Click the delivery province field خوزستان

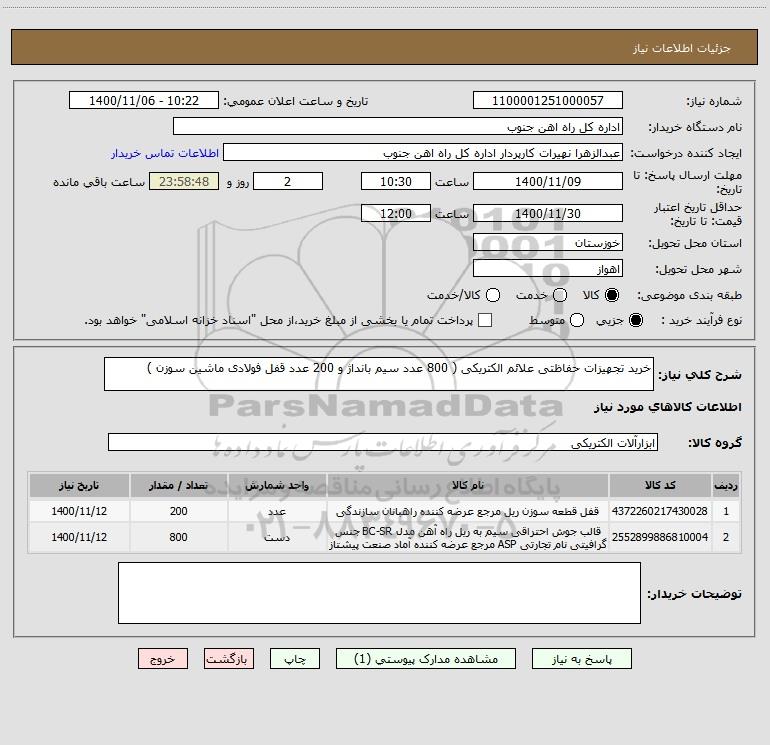(548, 242)
